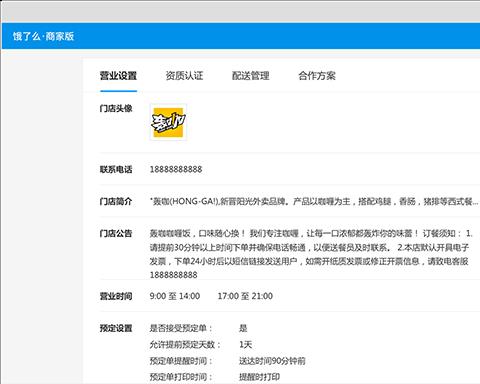The height and width of the screenshot is (384, 480).
Task: Click the phone number at announcement end
Action: [173, 275]
